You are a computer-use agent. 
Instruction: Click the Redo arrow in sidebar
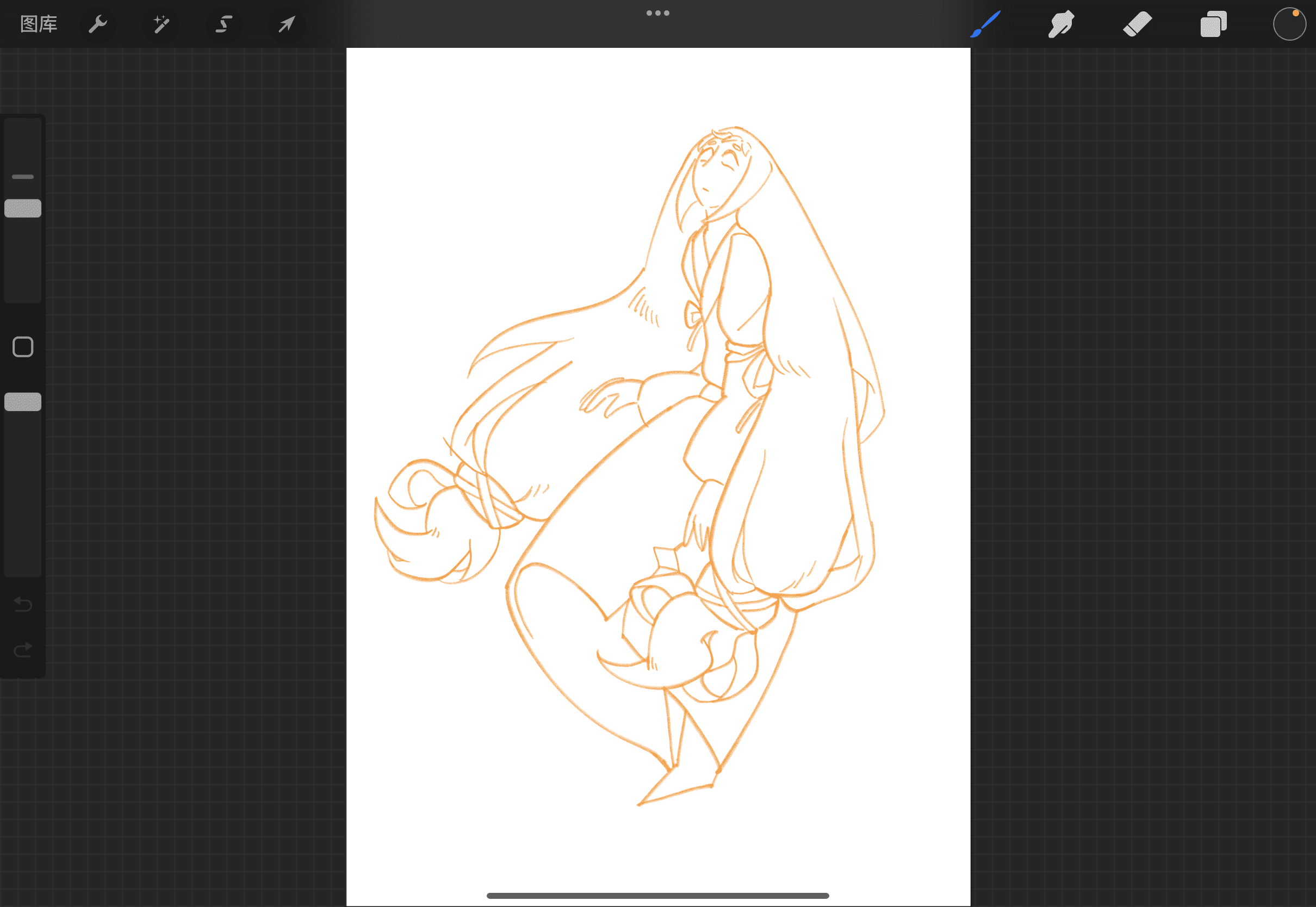[x=23, y=650]
